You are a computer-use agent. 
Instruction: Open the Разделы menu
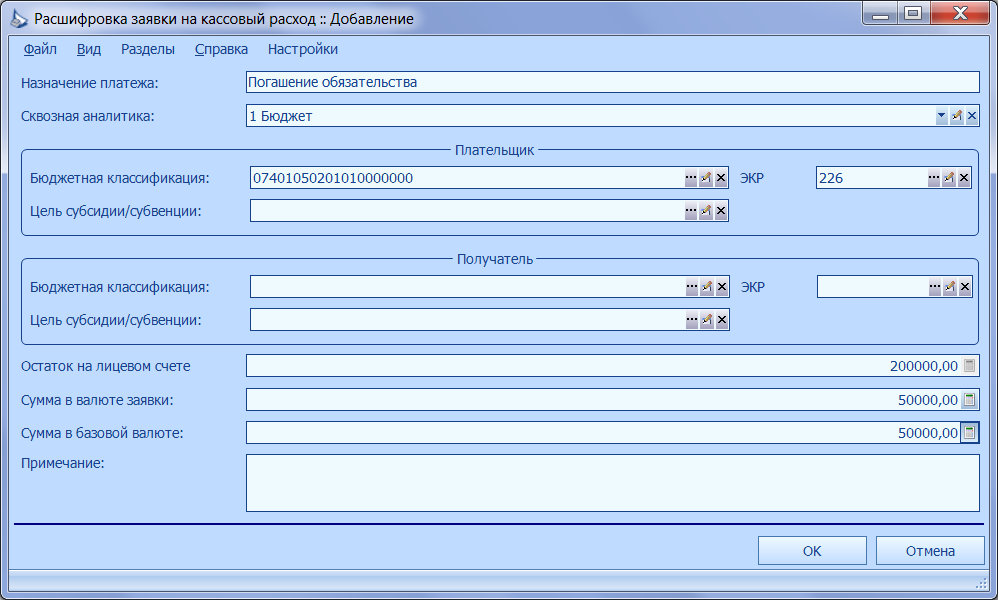click(148, 49)
